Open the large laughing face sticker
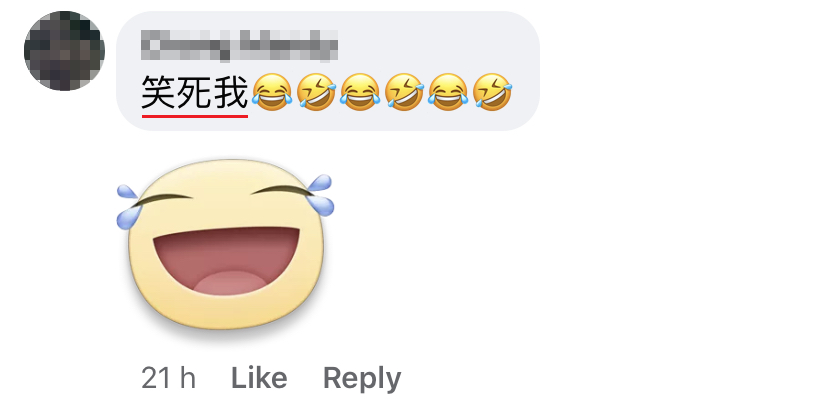This screenshot has width=828, height=404. [x=225, y=245]
